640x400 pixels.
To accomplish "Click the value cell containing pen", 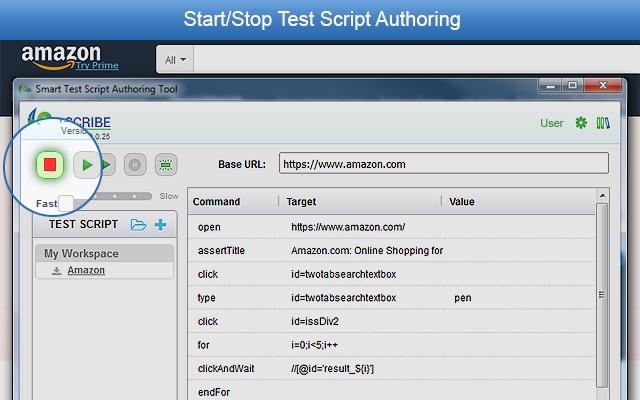I will (x=463, y=298).
